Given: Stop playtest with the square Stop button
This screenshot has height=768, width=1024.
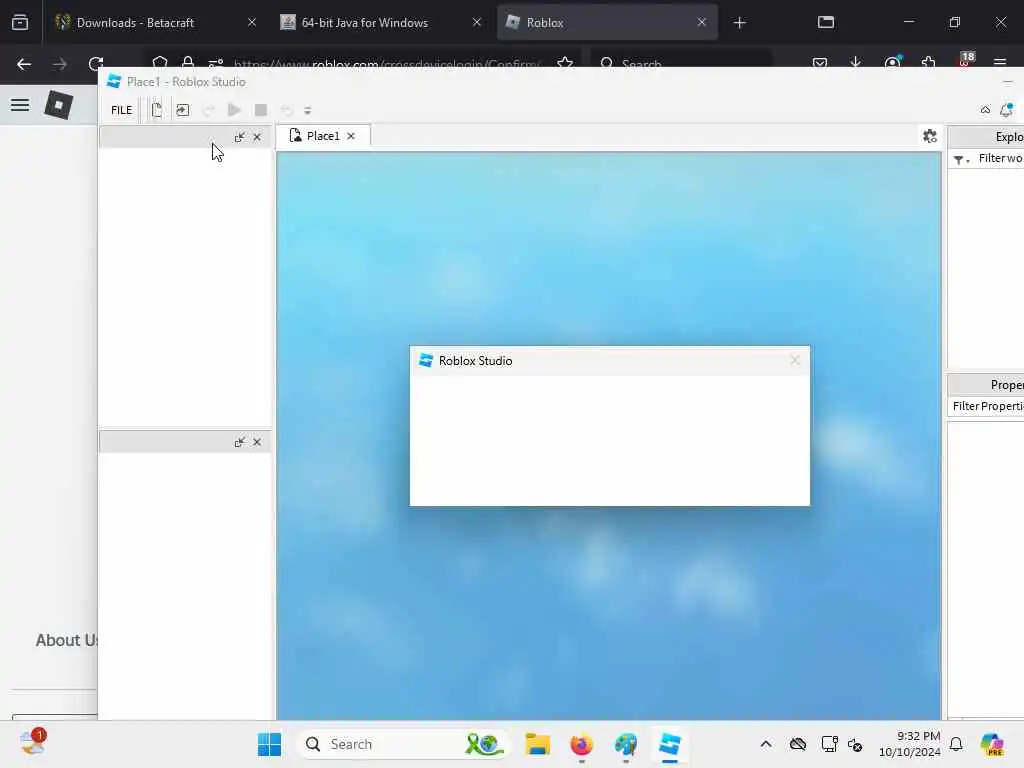Looking at the screenshot, I should point(261,110).
